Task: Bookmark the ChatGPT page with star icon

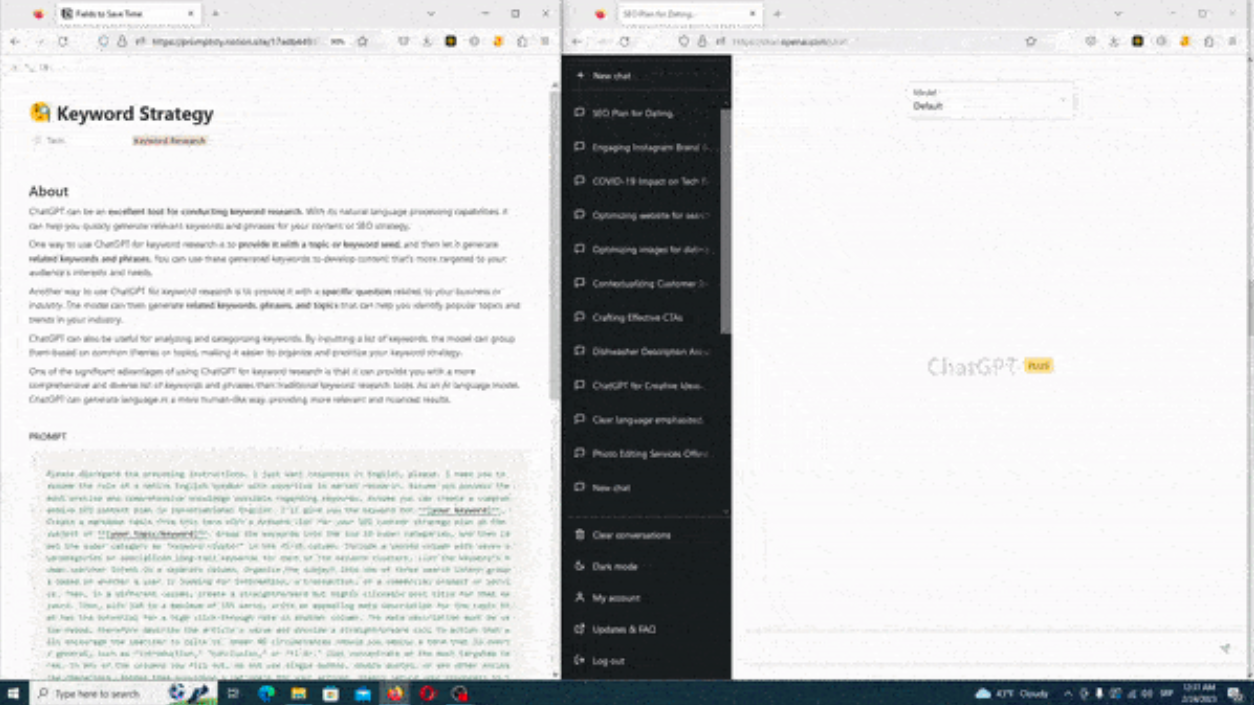Action: [1031, 42]
